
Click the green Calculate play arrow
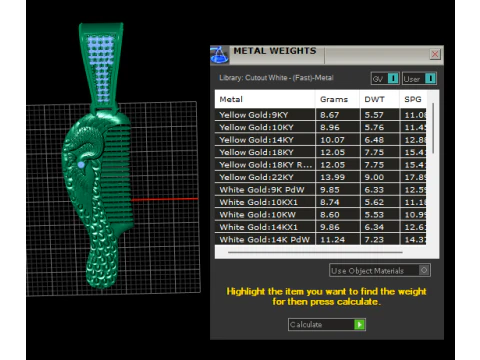click(x=359, y=324)
